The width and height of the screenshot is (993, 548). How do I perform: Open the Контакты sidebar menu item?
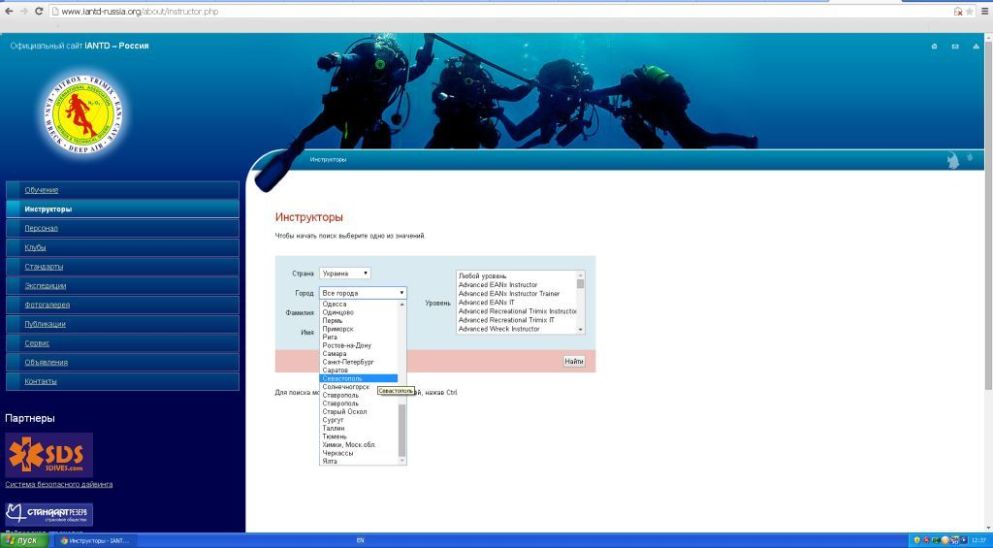point(122,381)
